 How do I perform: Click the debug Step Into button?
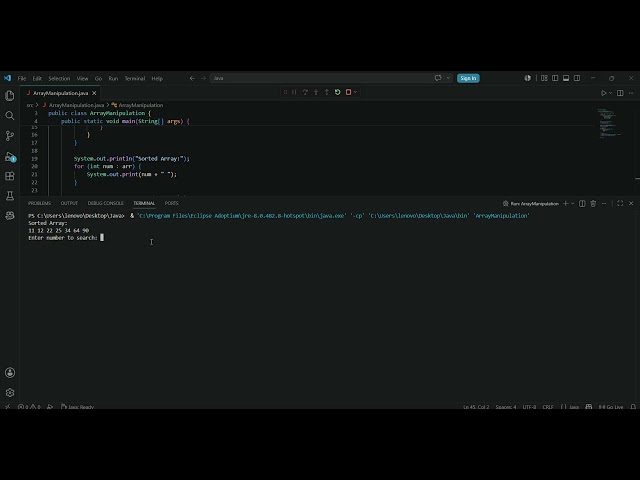tap(316, 92)
